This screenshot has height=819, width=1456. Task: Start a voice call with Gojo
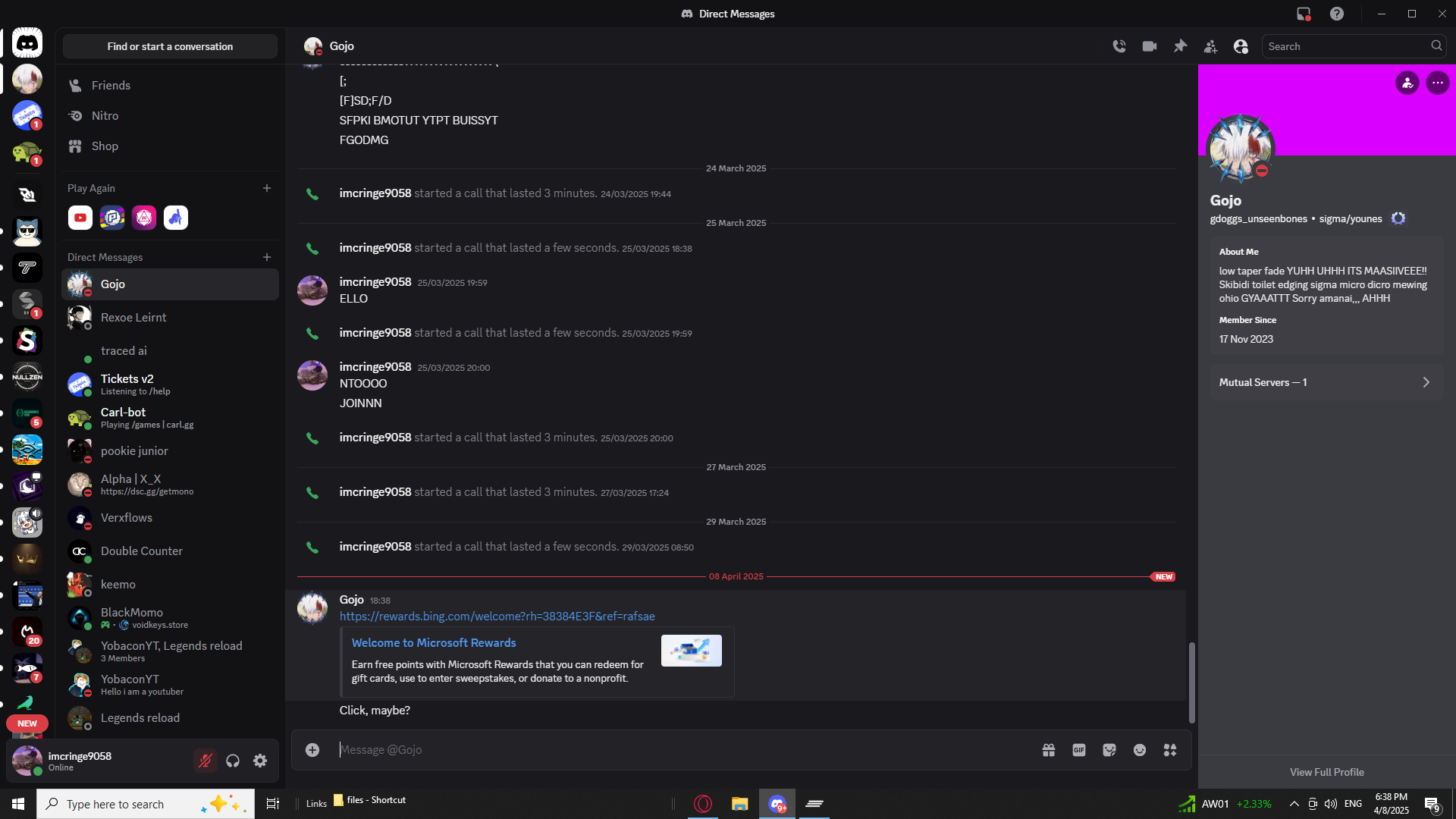click(x=1119, y=46)
